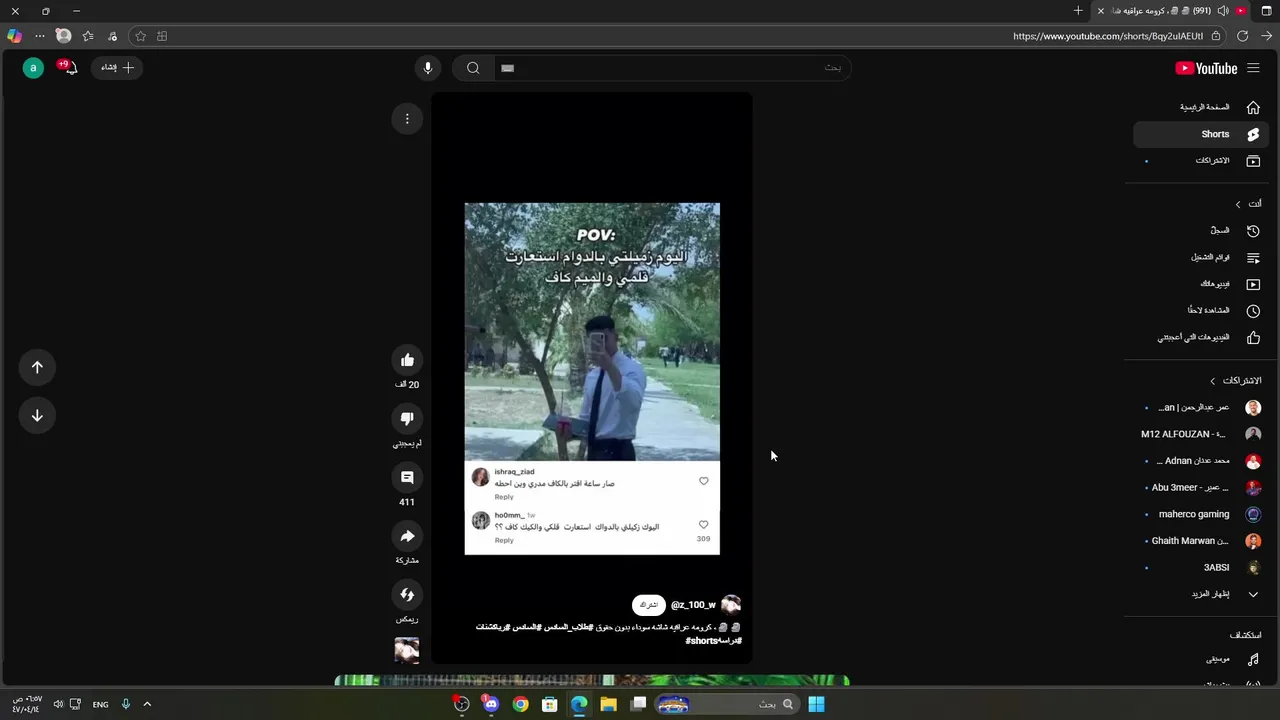Screen dimensions: 1280x720
Task: Go to the previous Short with the up arrow
Action: click(37, 367)
